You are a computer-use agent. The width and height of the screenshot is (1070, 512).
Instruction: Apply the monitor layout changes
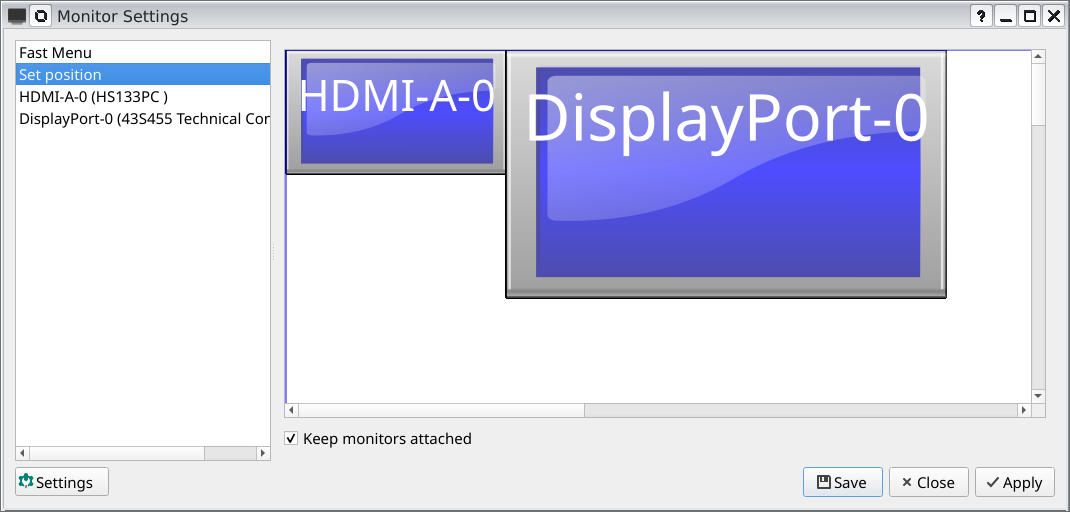(x=1015, y=482)
